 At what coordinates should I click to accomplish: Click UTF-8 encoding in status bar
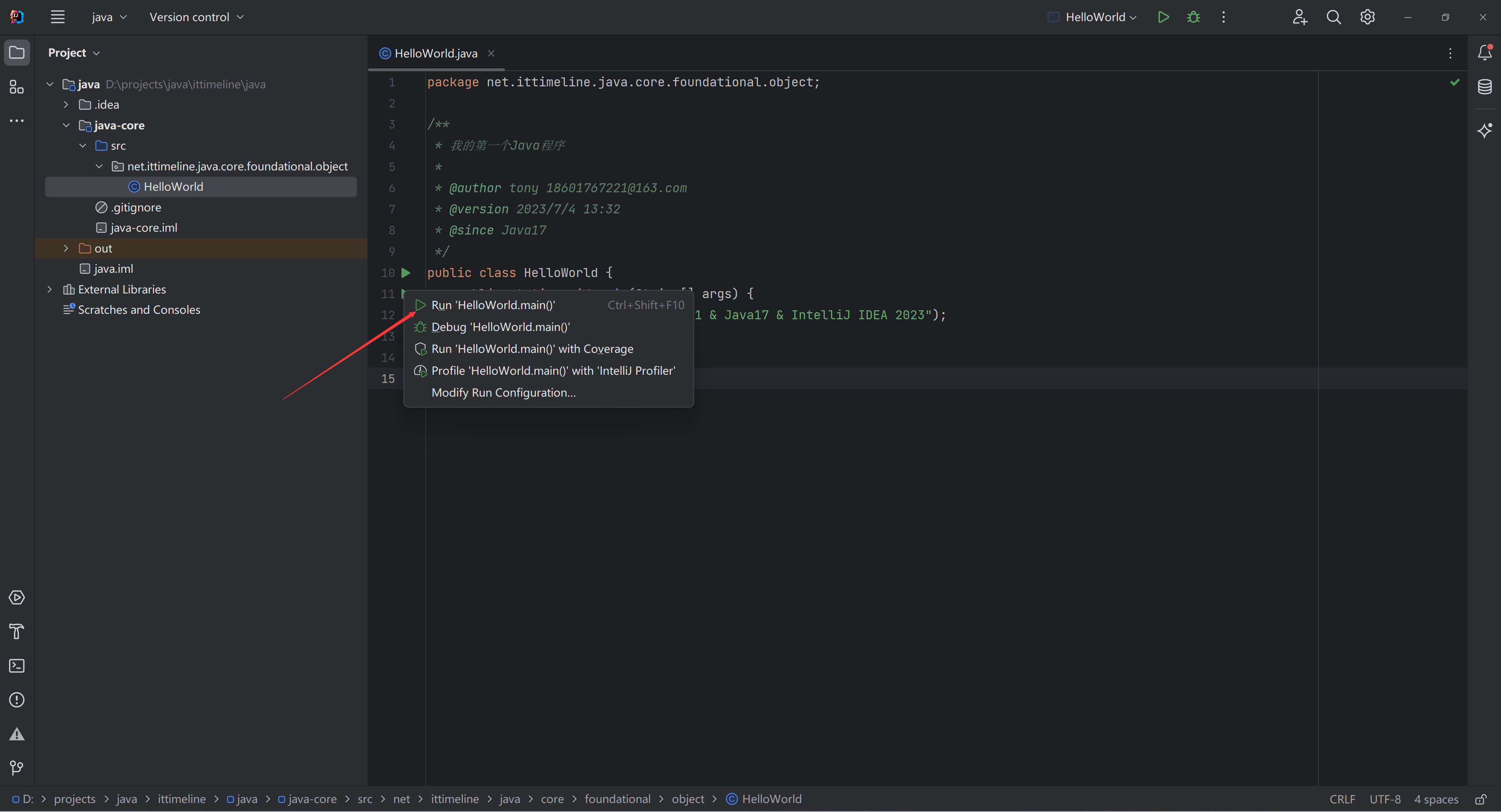pos(1385,799)
